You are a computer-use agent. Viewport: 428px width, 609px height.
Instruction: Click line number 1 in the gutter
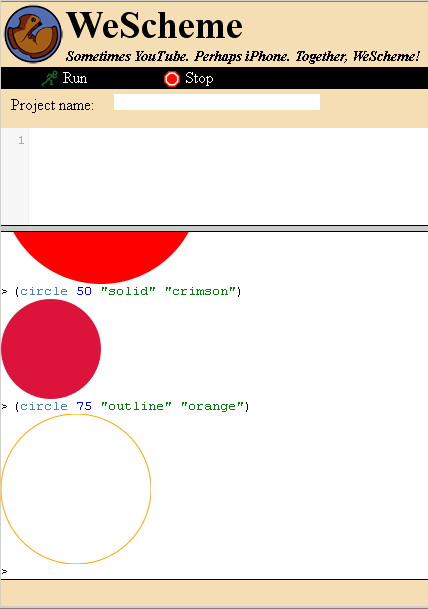(21, 140)
